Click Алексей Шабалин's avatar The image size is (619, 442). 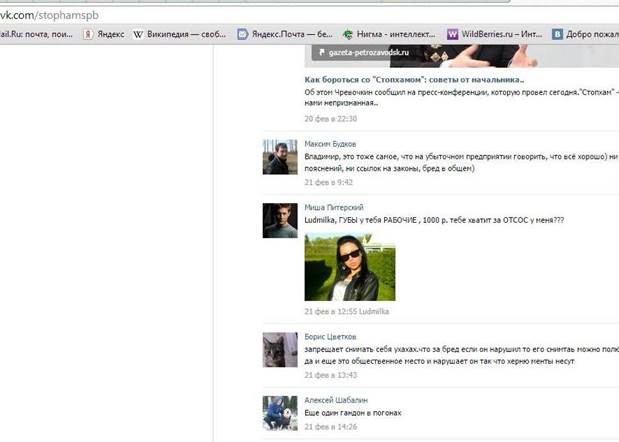[280, 413]
